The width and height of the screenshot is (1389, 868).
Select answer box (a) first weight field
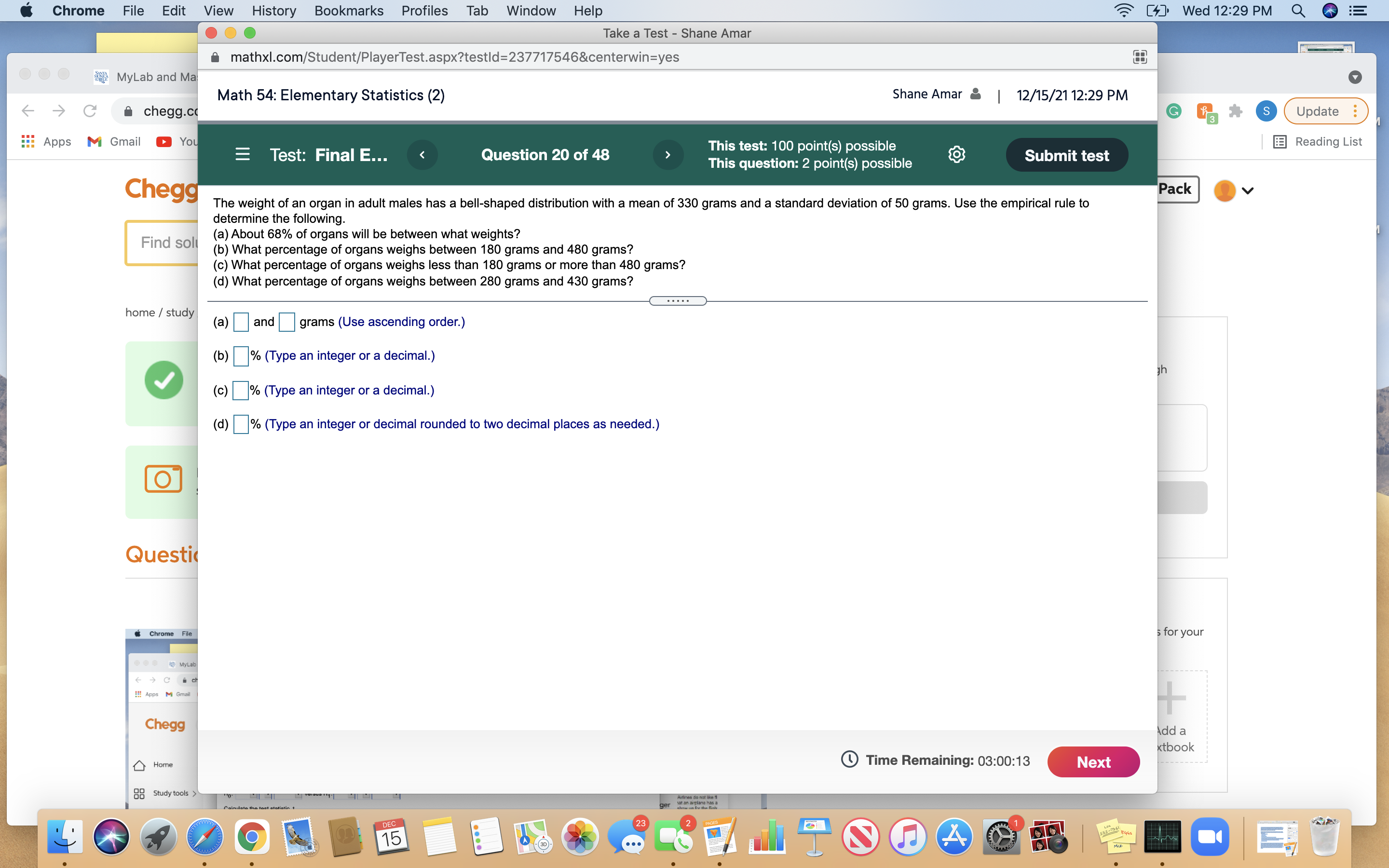241,322
